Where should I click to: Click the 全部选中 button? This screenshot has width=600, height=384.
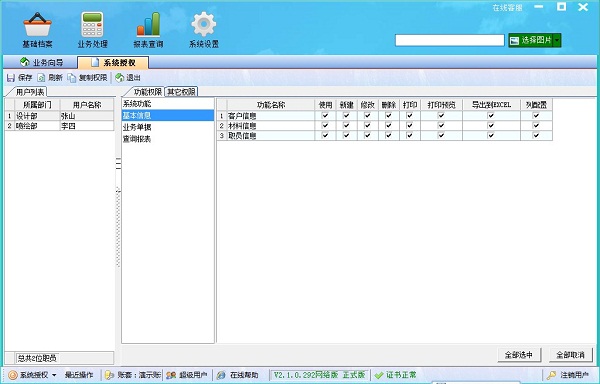coord(519,355)
